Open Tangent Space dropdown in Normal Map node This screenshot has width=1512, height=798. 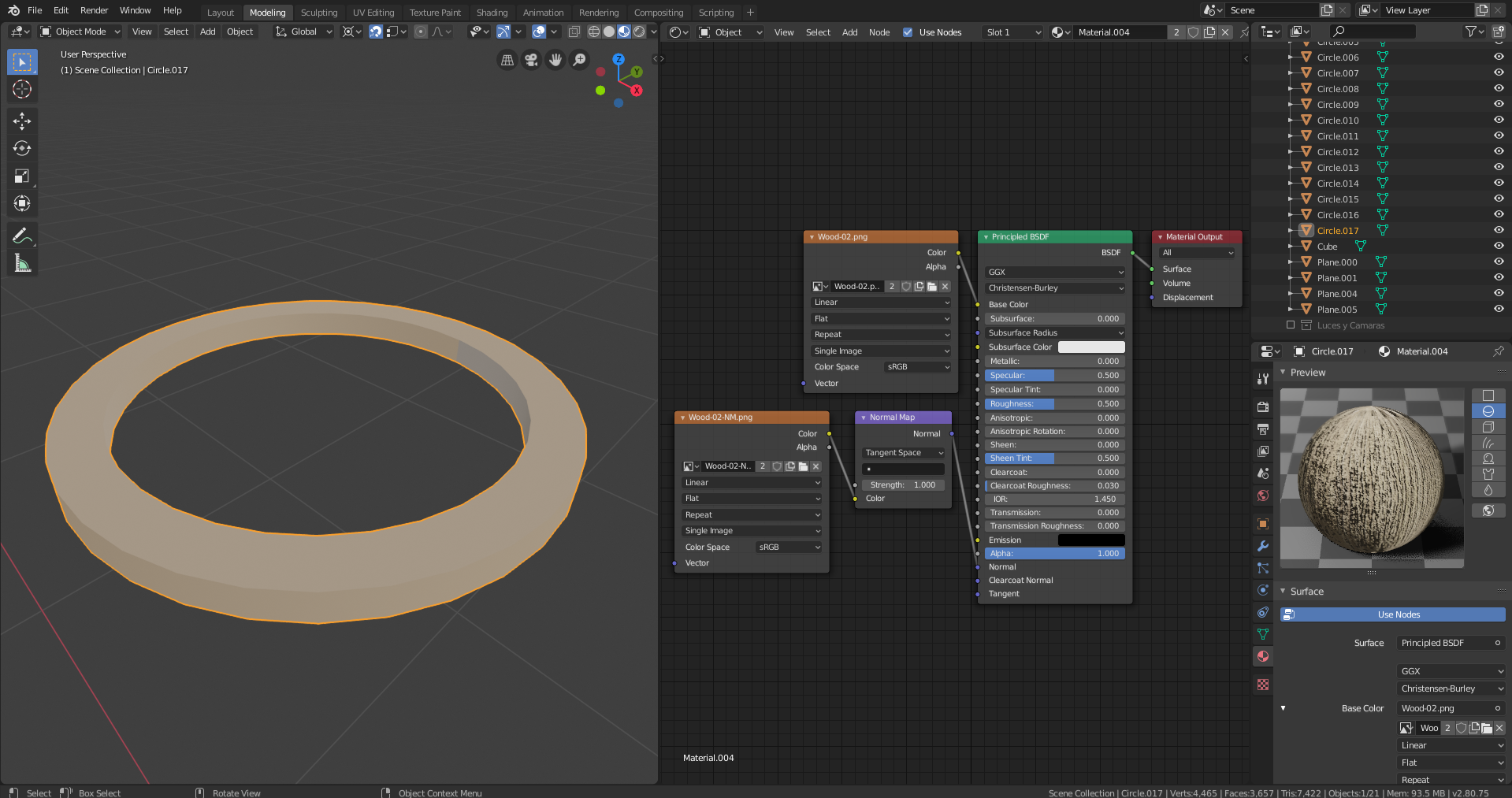[x=903, y=452]
